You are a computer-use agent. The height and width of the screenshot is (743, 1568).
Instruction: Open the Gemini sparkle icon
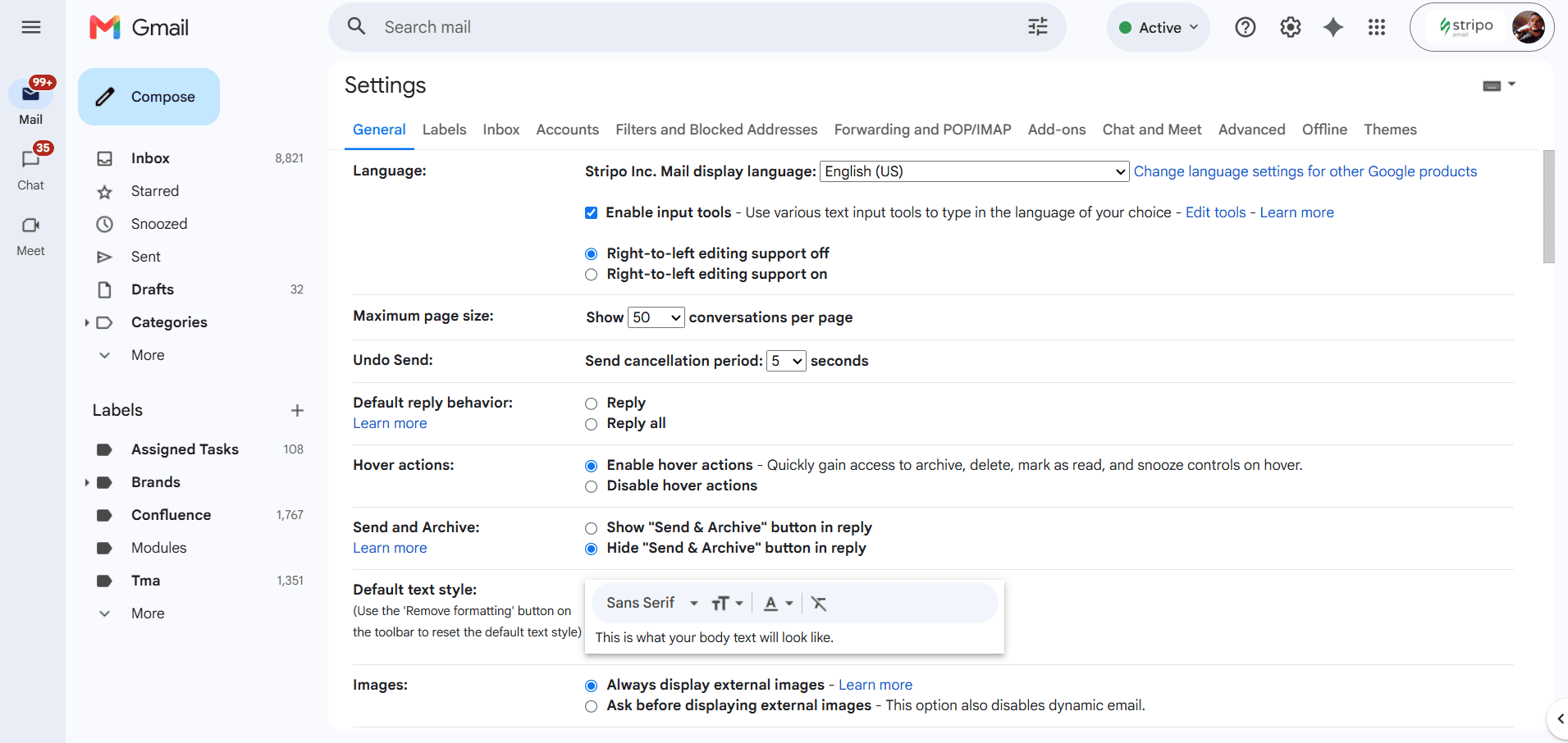click(1333, 27)
